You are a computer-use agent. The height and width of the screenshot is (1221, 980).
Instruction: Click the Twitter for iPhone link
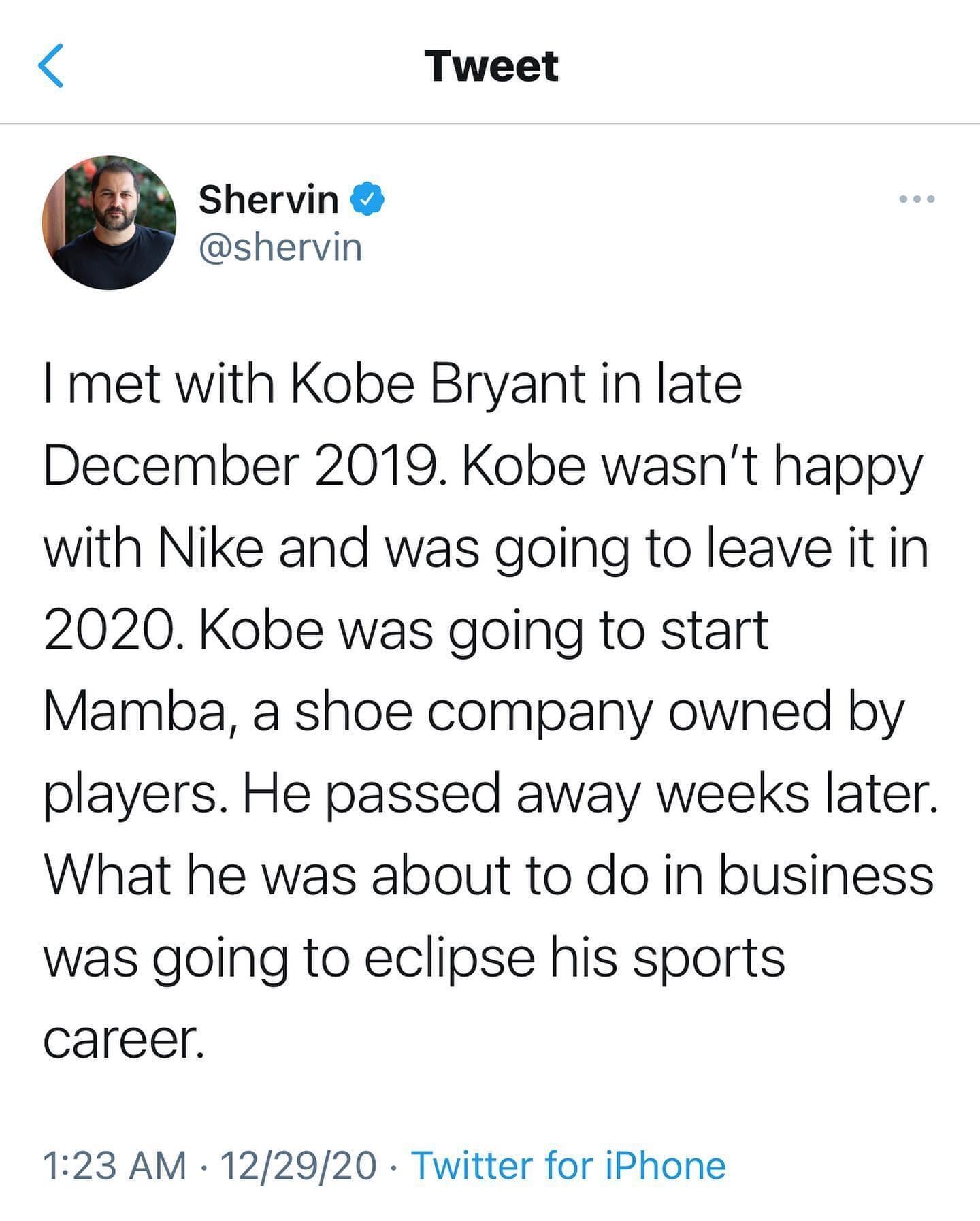569,1165
